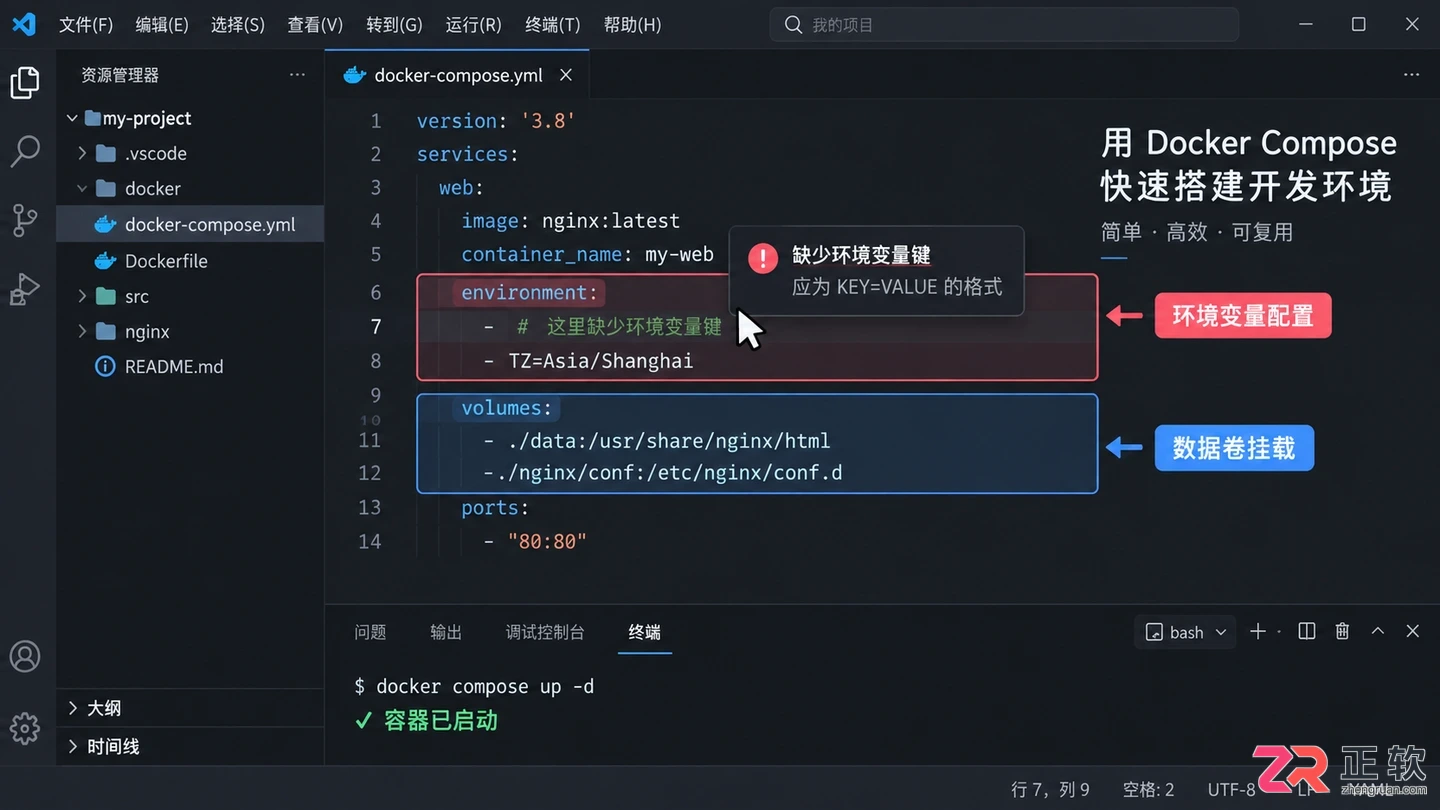Expand the nginx folder
1440x810 pixels.
[x=82, y=331]
